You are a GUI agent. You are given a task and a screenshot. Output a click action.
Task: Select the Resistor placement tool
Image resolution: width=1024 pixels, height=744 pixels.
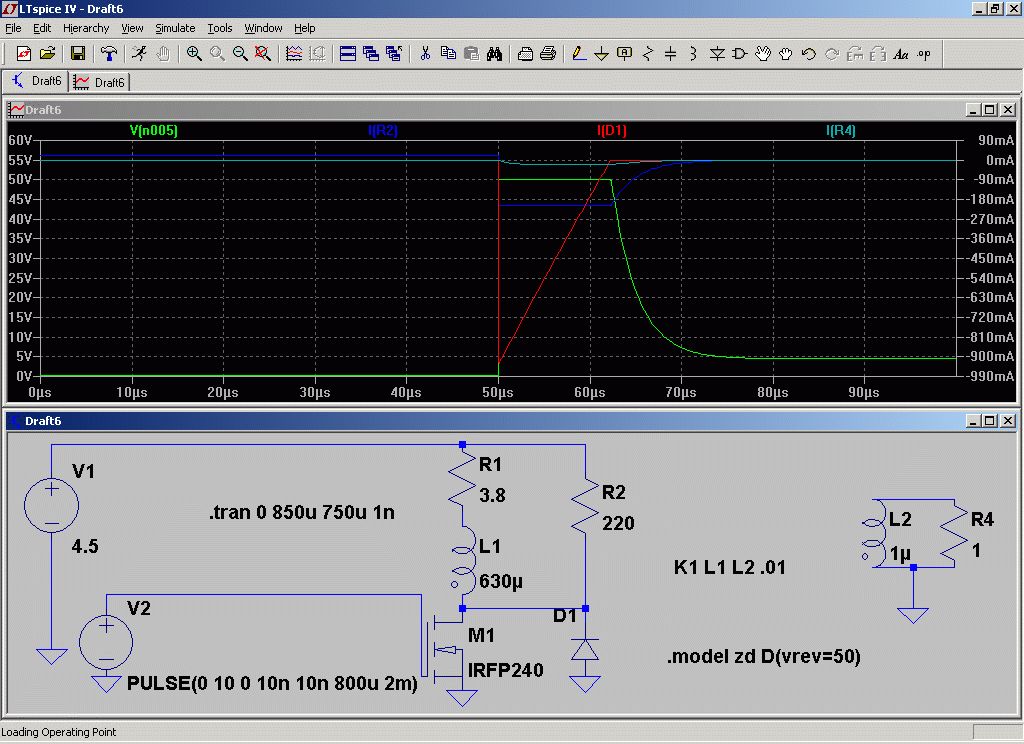pyautogui.click(x=647, y=54)
